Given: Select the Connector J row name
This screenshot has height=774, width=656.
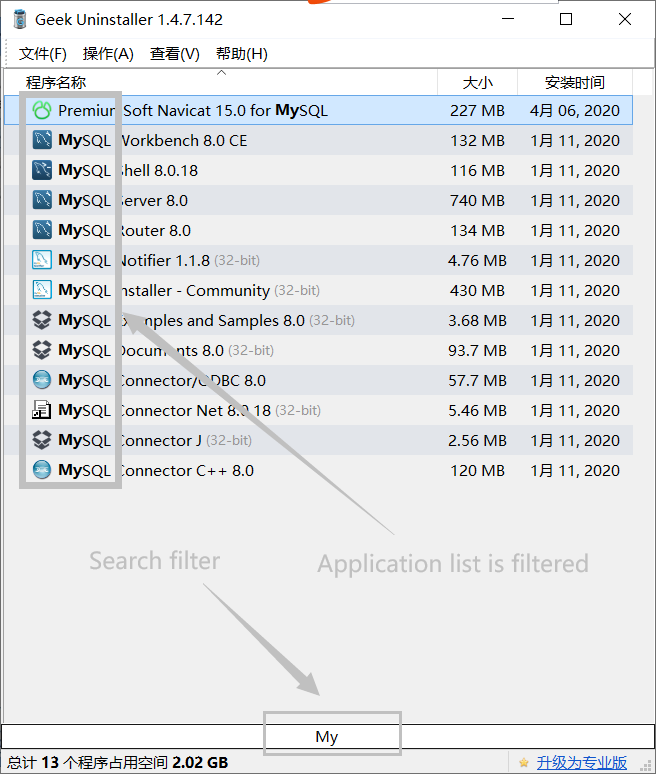Looking at the screenshot, I should [155, 440].
